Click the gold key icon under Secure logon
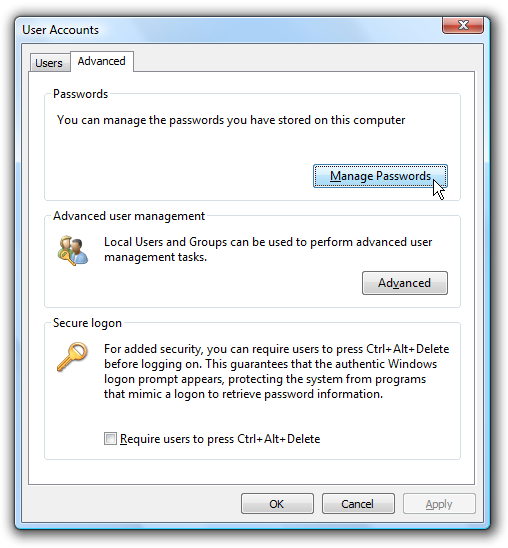Screen dimensions: 508x548 72,356
